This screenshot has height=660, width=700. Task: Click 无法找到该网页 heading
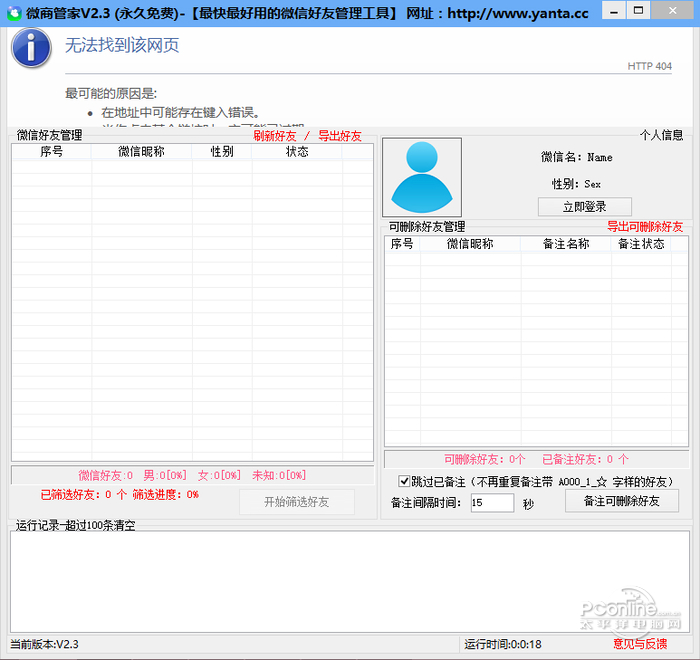(122, 45)
